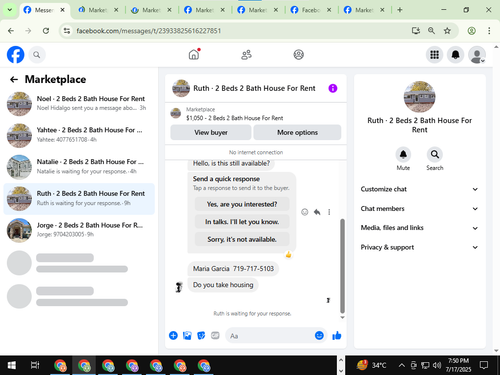Send quick reply Yes, are you interested?
The width and height of the screenshot is (500, 375).
click(x=242, y=204)
